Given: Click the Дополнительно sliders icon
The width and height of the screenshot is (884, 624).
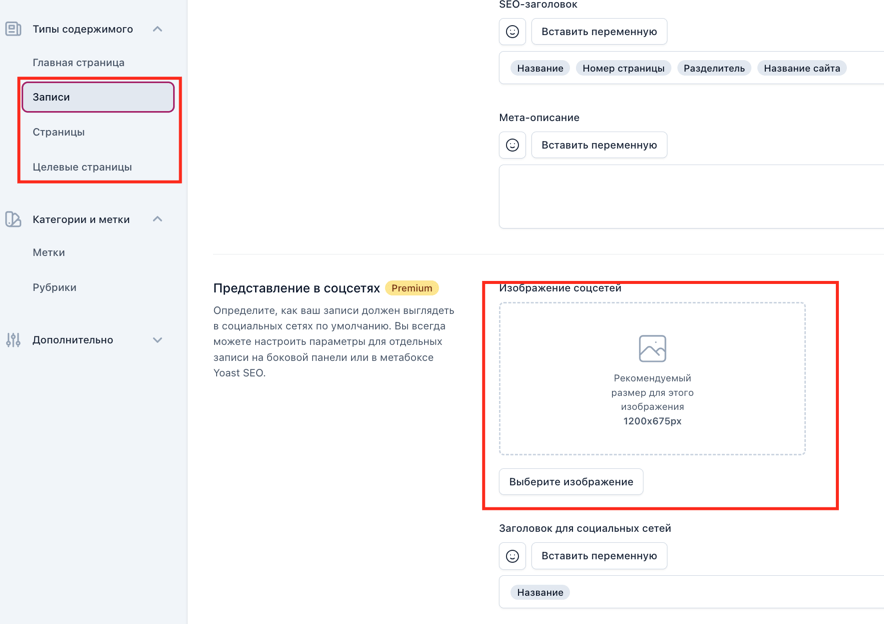Looking at the screenshot, I should [13, 340].
